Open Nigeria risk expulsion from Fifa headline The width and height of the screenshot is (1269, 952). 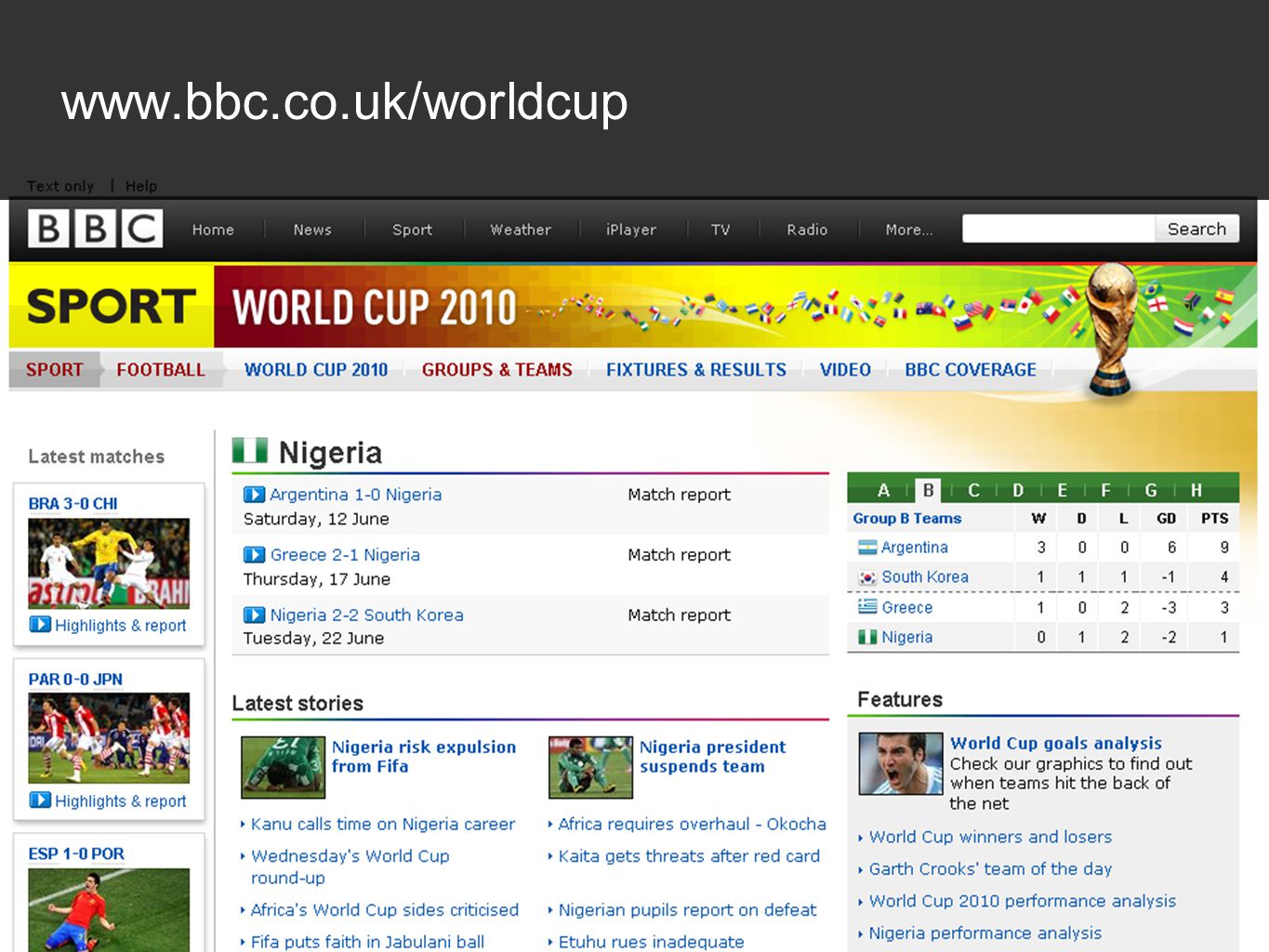point(424,757)
